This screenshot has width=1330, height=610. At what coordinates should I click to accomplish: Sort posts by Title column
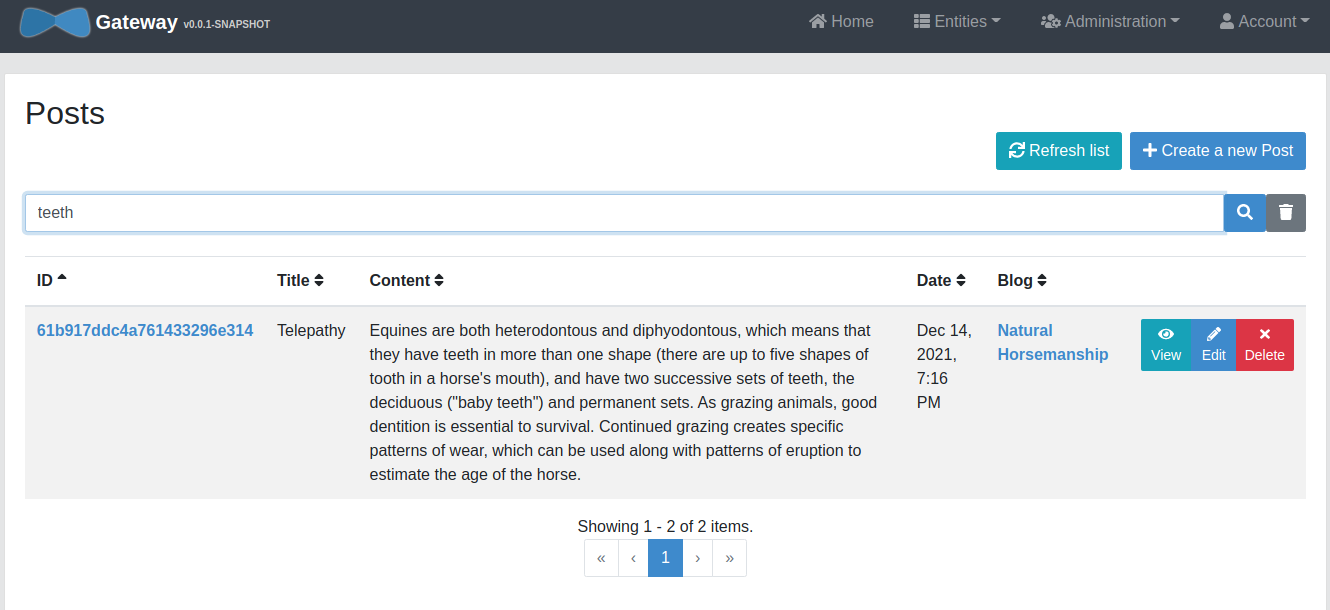coord(300,281)
